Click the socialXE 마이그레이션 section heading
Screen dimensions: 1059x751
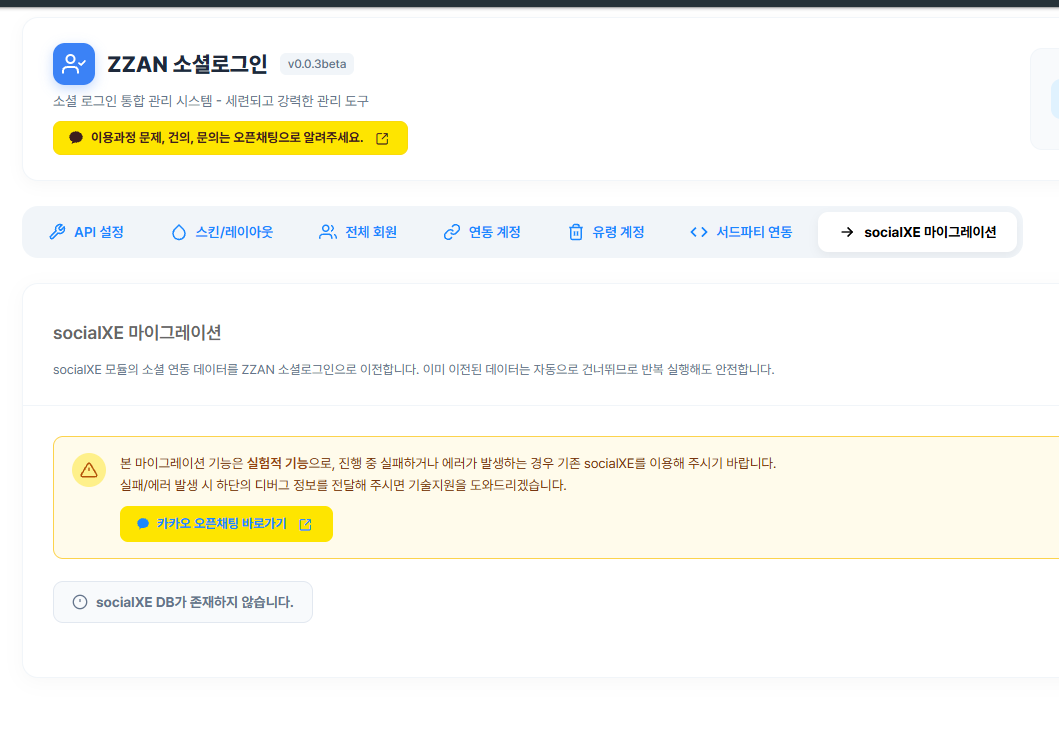[137, 333]
